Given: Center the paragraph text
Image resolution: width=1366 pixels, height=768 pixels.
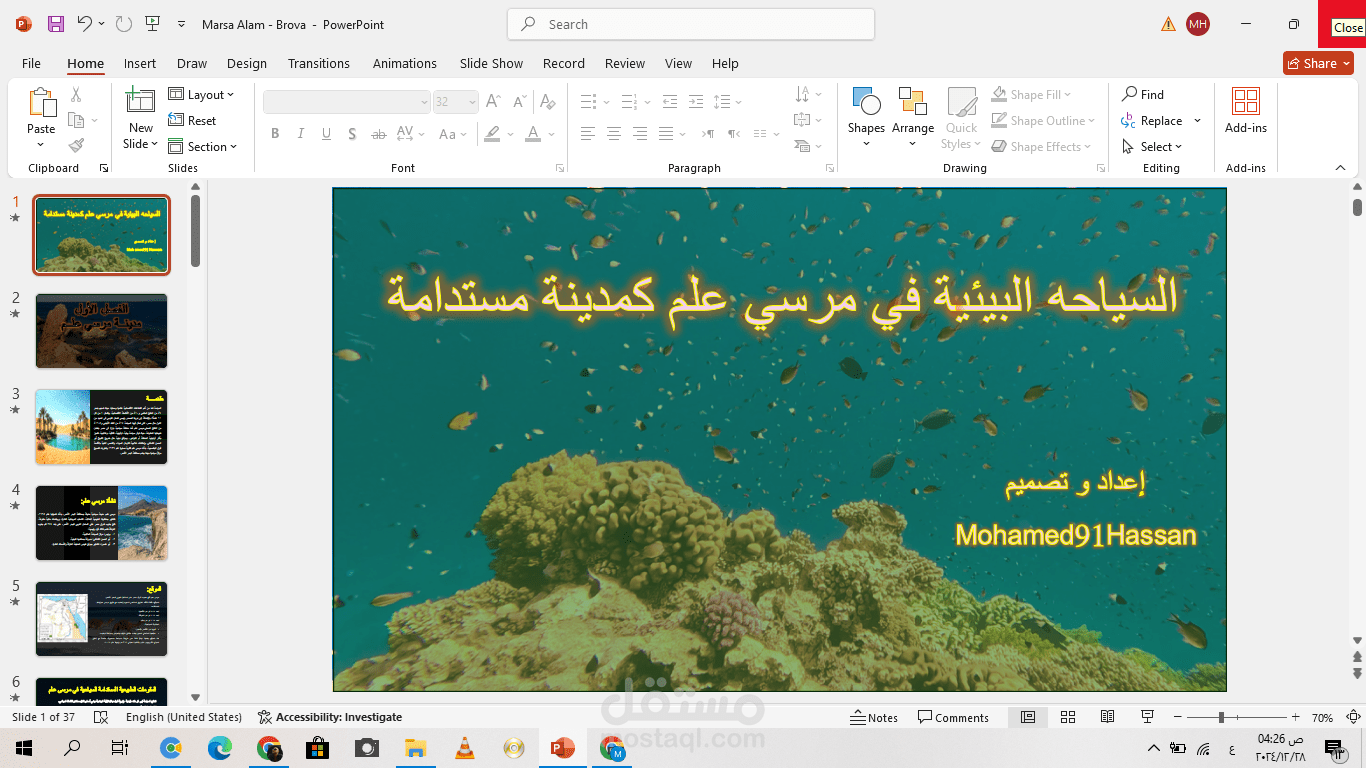Looking at the screenshot, I should point(614,134).
